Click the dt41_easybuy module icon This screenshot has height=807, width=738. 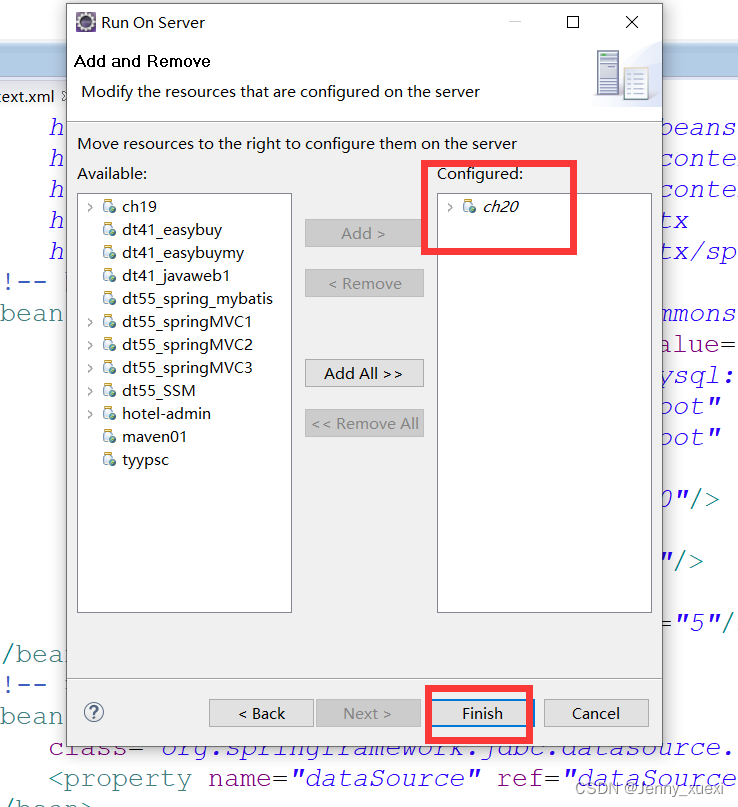click(x=109, y=230)
